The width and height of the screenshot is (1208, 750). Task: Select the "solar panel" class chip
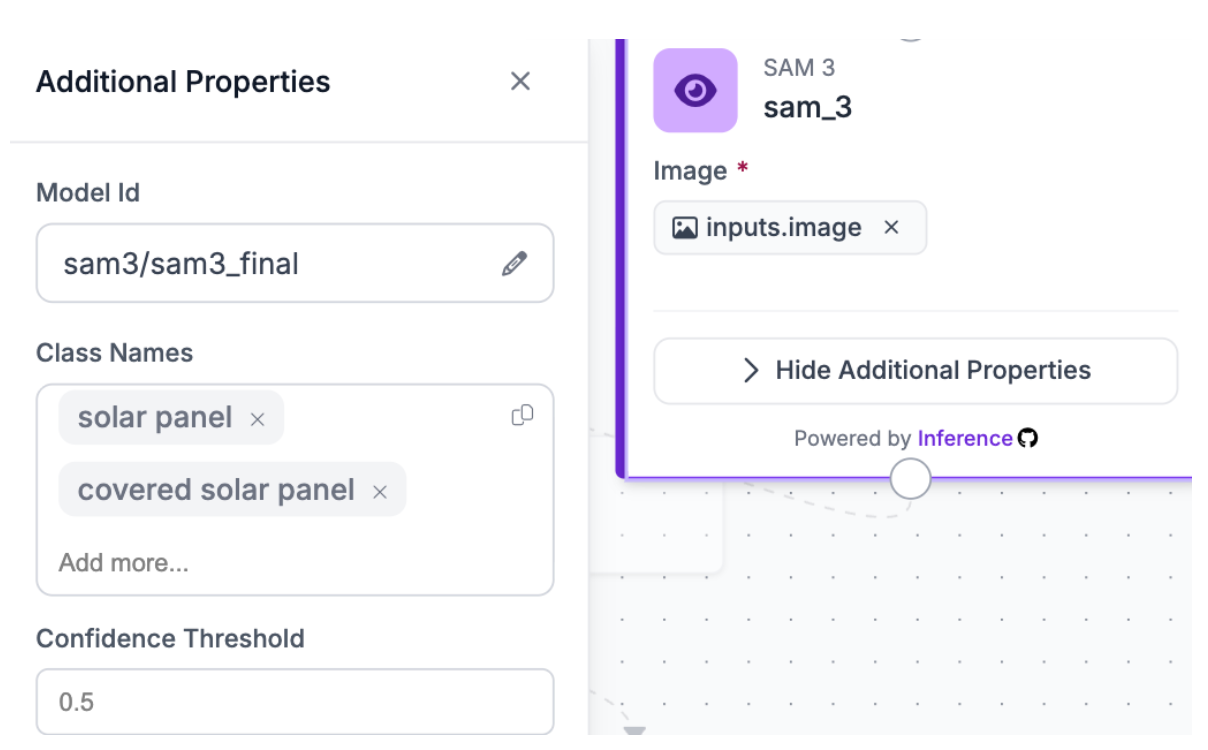pyautogui.click(x=155, y=418)
